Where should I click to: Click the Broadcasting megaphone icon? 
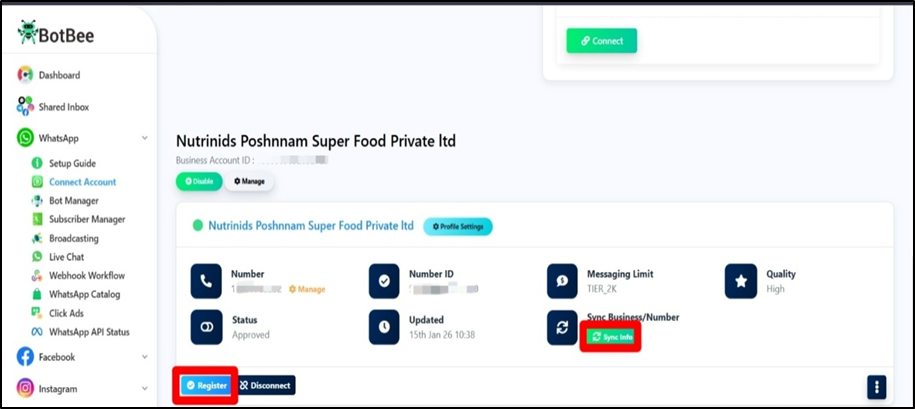pyautogui.click(x=37, y=239)
